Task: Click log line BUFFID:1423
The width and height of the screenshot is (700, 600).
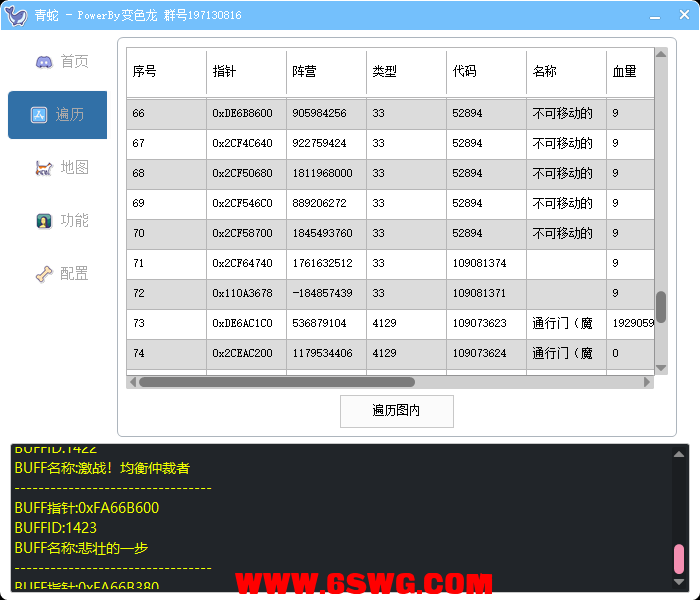Action: pyautogui.click(x=56, y=528)
